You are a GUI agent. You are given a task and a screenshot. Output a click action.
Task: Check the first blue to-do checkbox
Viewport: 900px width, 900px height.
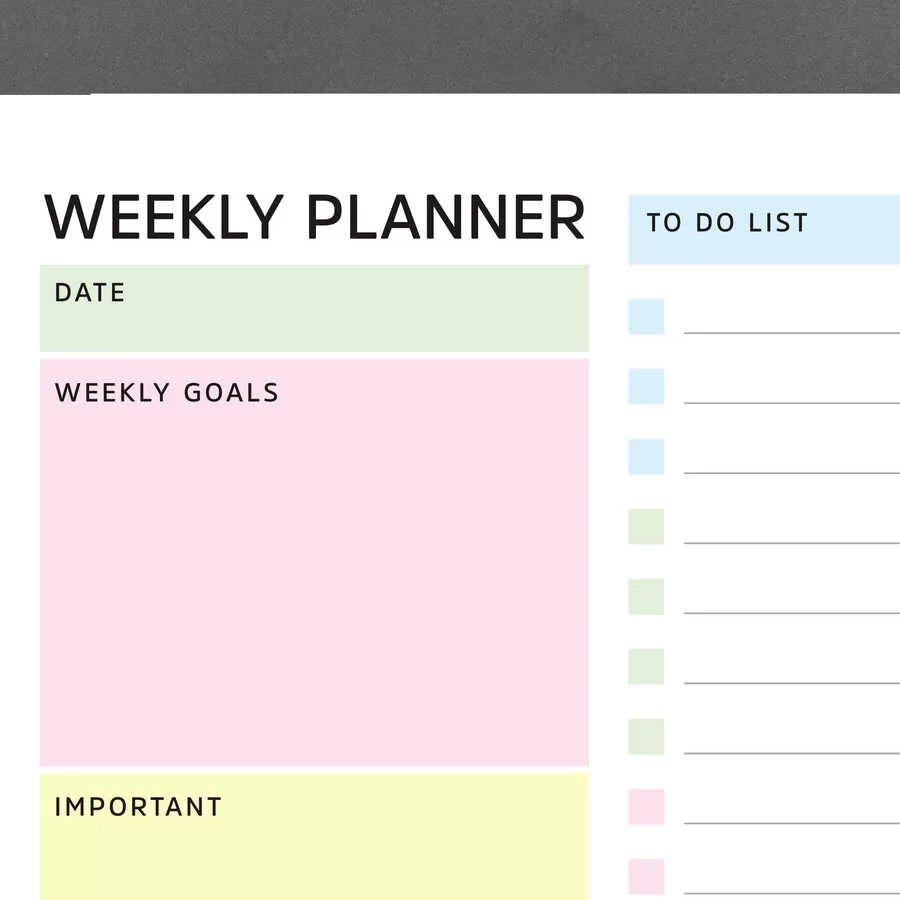[646, 316]
